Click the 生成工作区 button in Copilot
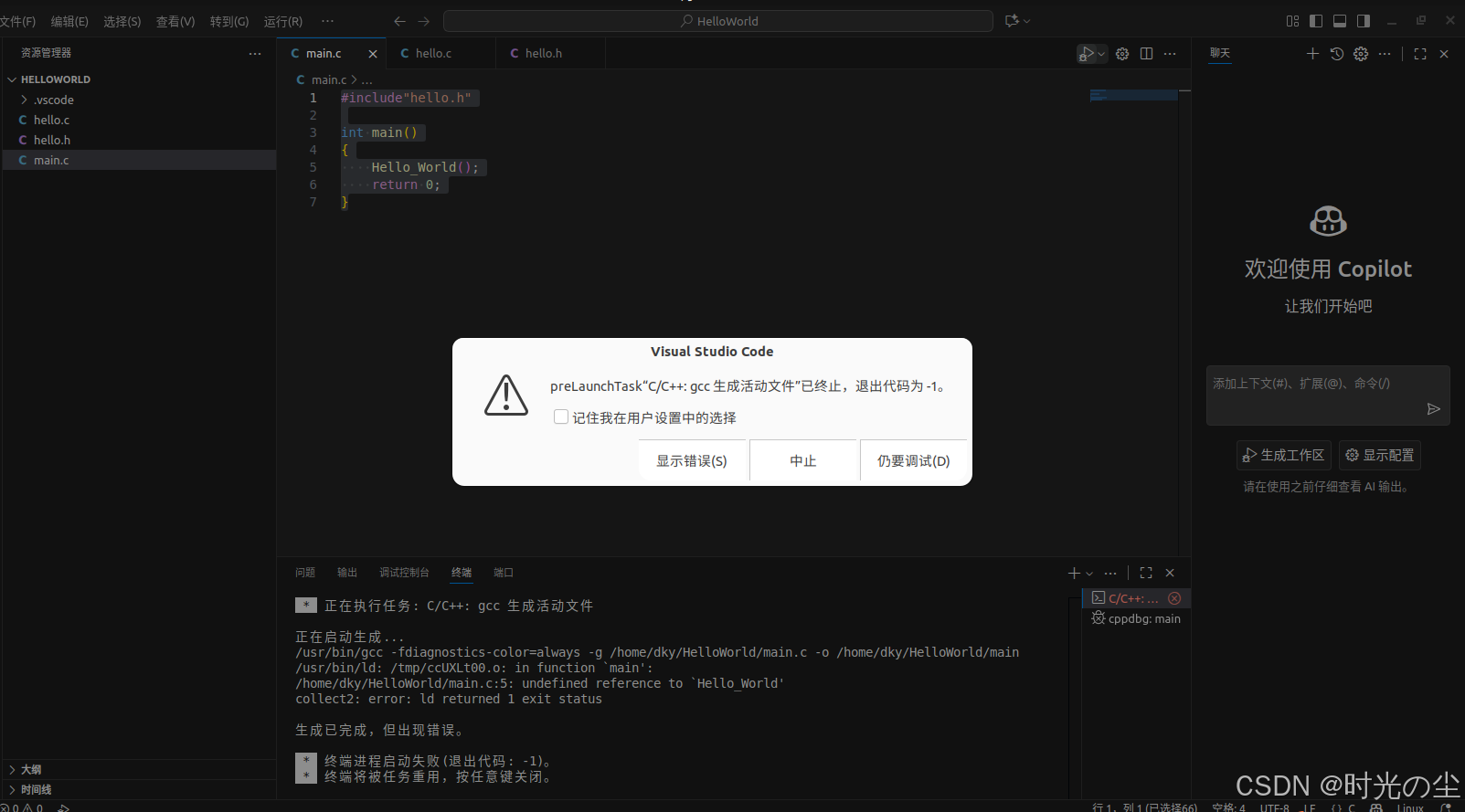The width and height of the screenshot is (1465, 812). [x=1283, y=455]
